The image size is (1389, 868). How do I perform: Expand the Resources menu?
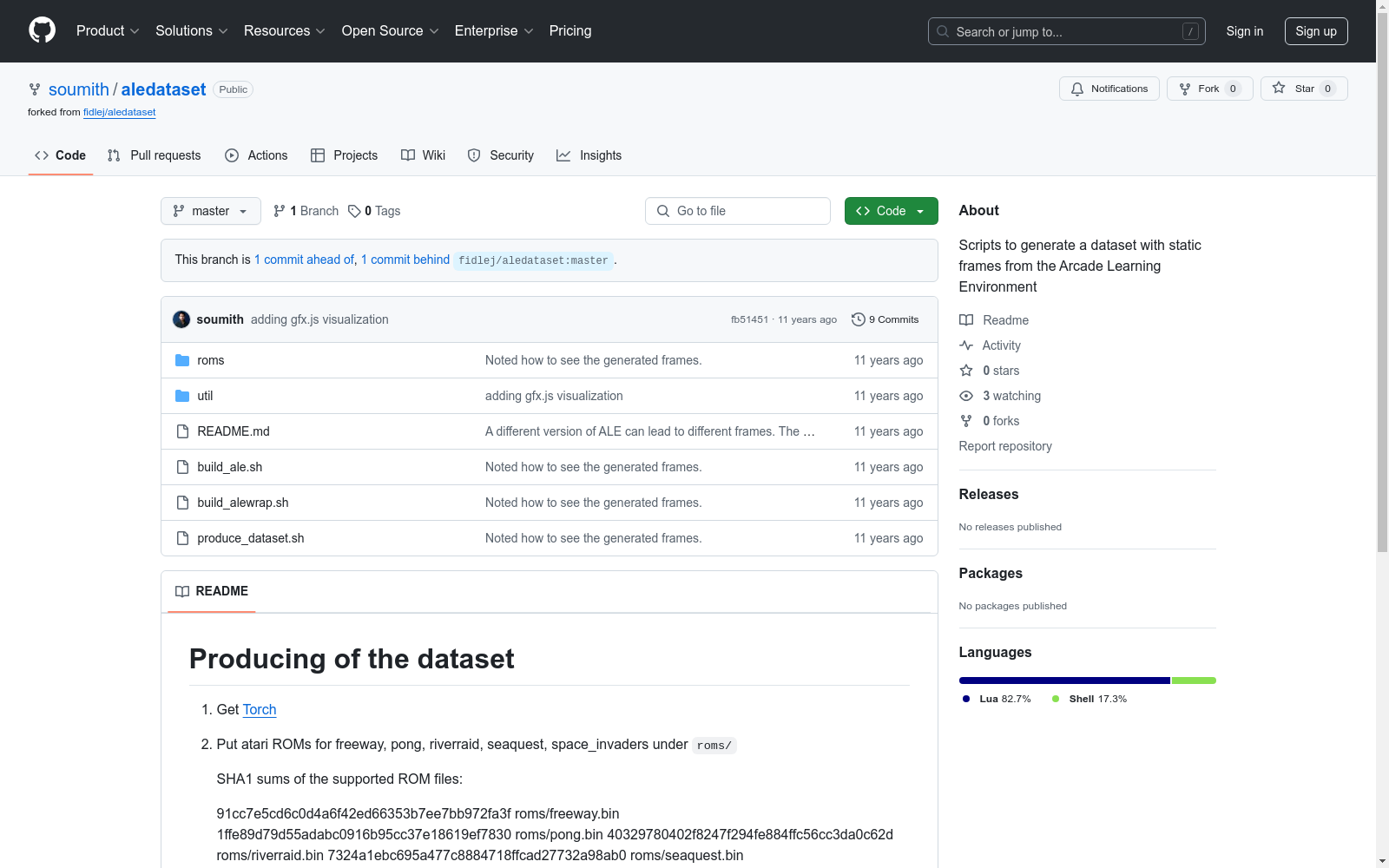click(x=285, y=31)
